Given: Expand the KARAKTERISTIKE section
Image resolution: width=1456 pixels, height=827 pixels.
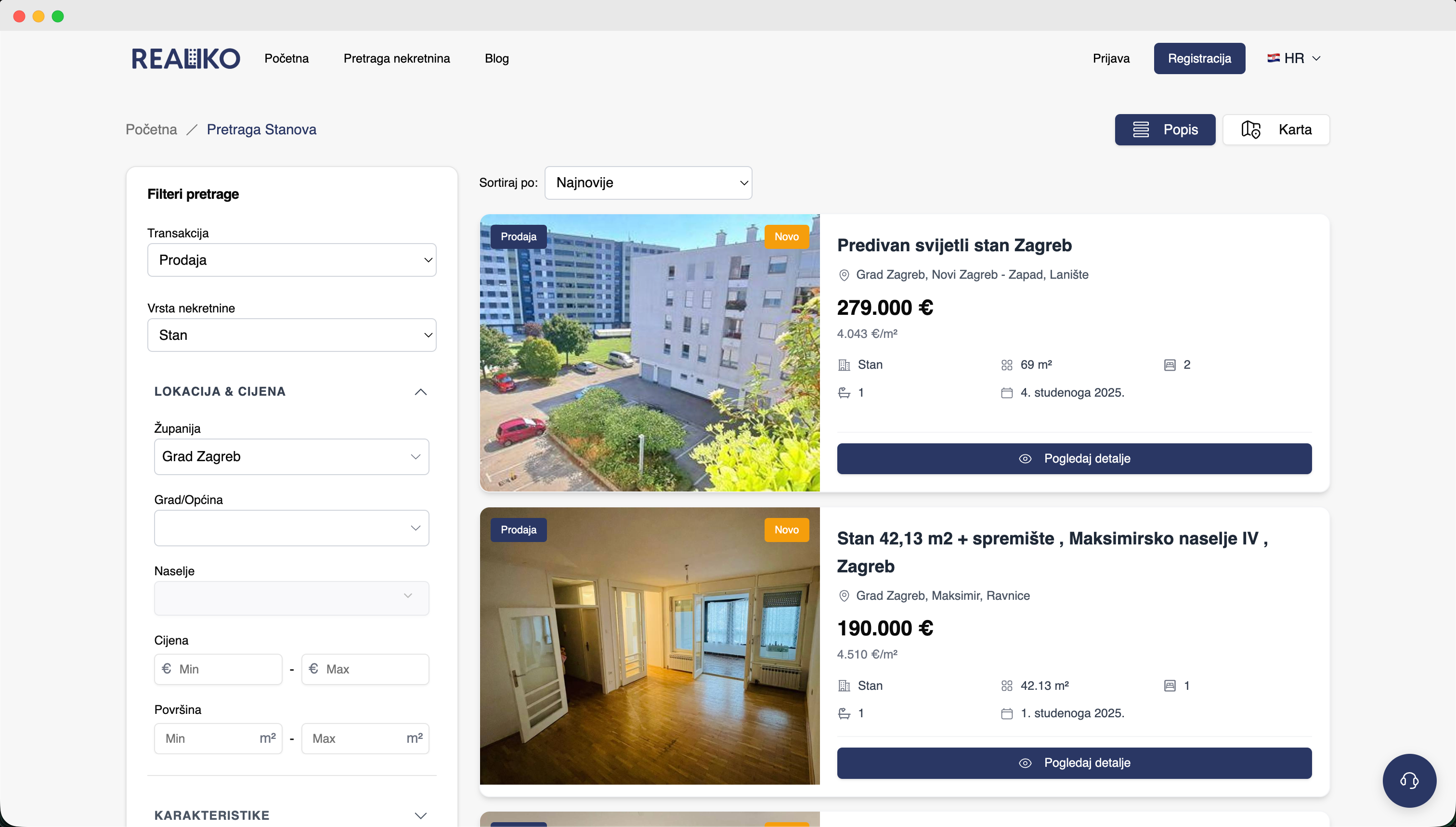Looking at the screenshot, I should point(420,815).
